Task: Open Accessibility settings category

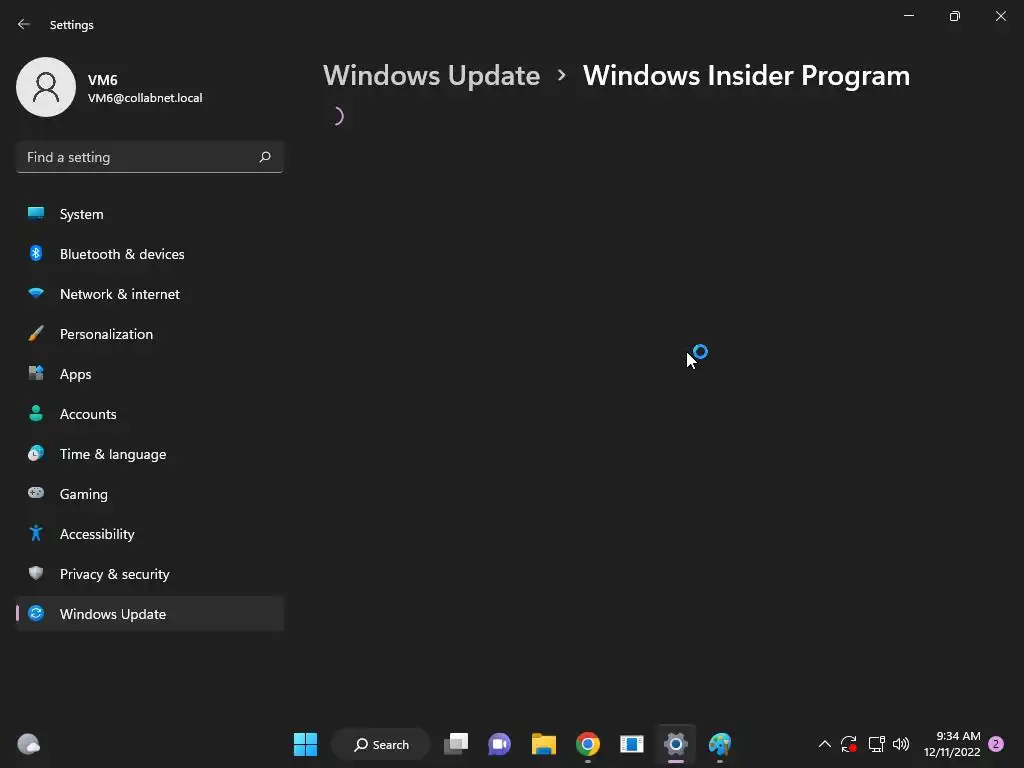Action: coord(150,534)
